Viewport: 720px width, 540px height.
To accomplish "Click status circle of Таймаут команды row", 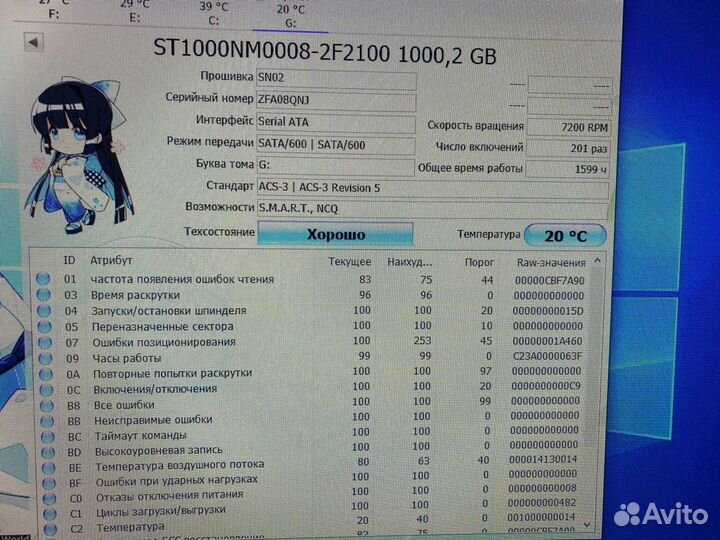I will tap(48, 437).
